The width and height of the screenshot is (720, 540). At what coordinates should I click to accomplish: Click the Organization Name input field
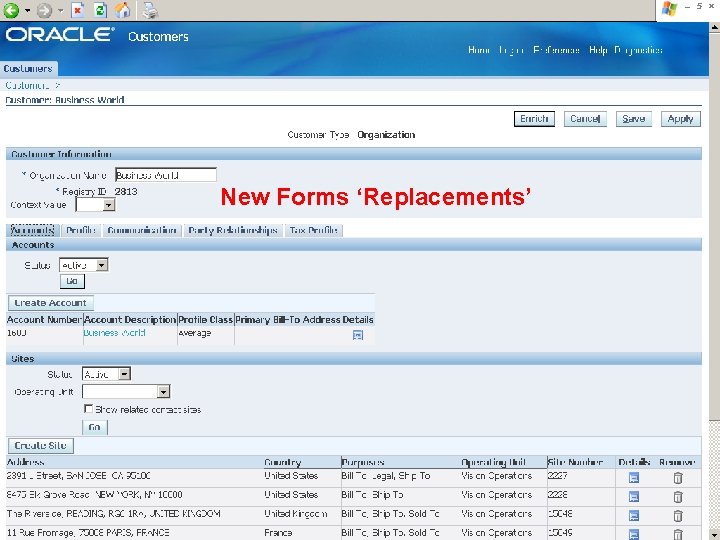(165, 175)
